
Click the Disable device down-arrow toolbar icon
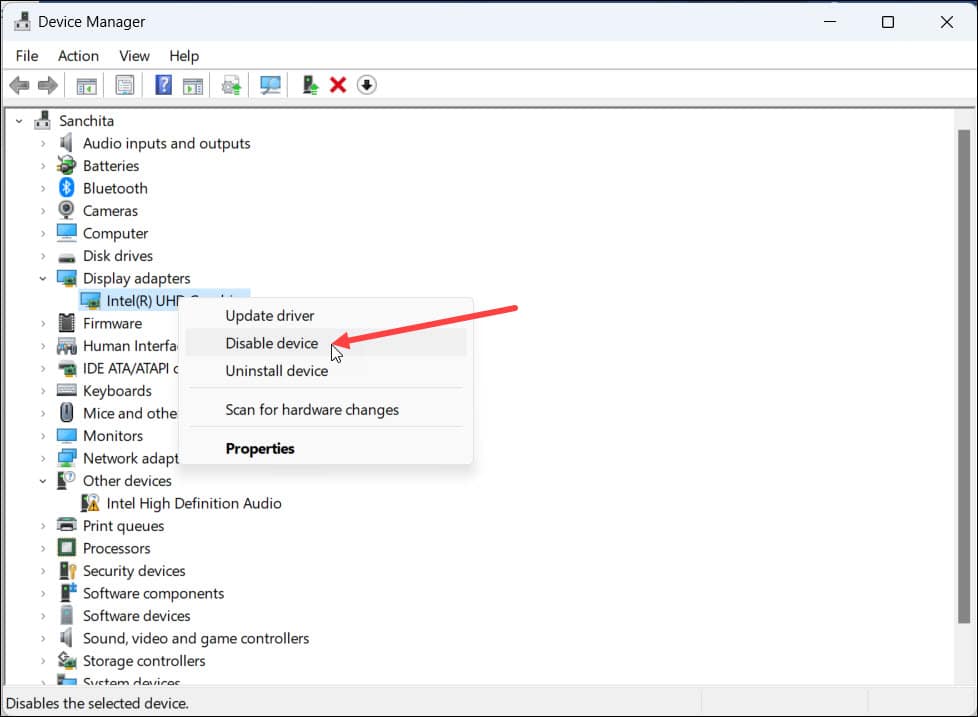366,85
